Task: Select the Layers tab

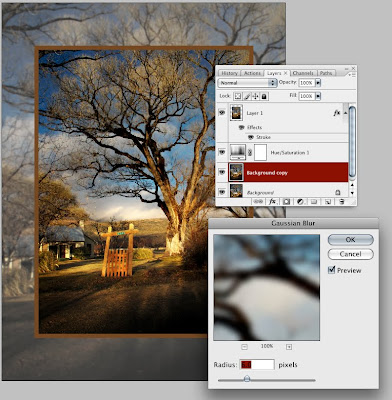Action: click(x=274, y=73)
